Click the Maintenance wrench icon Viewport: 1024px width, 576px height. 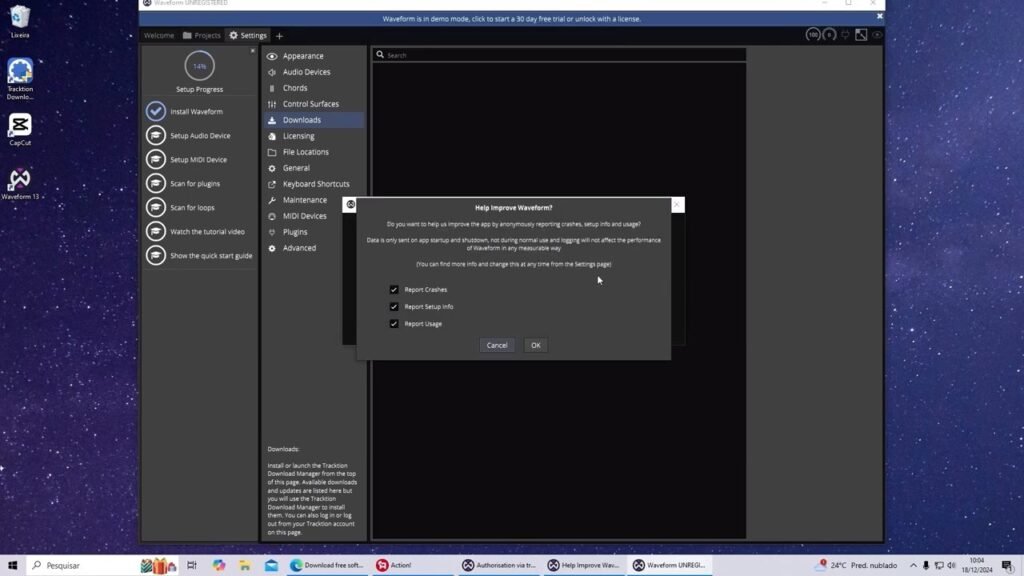272,200
